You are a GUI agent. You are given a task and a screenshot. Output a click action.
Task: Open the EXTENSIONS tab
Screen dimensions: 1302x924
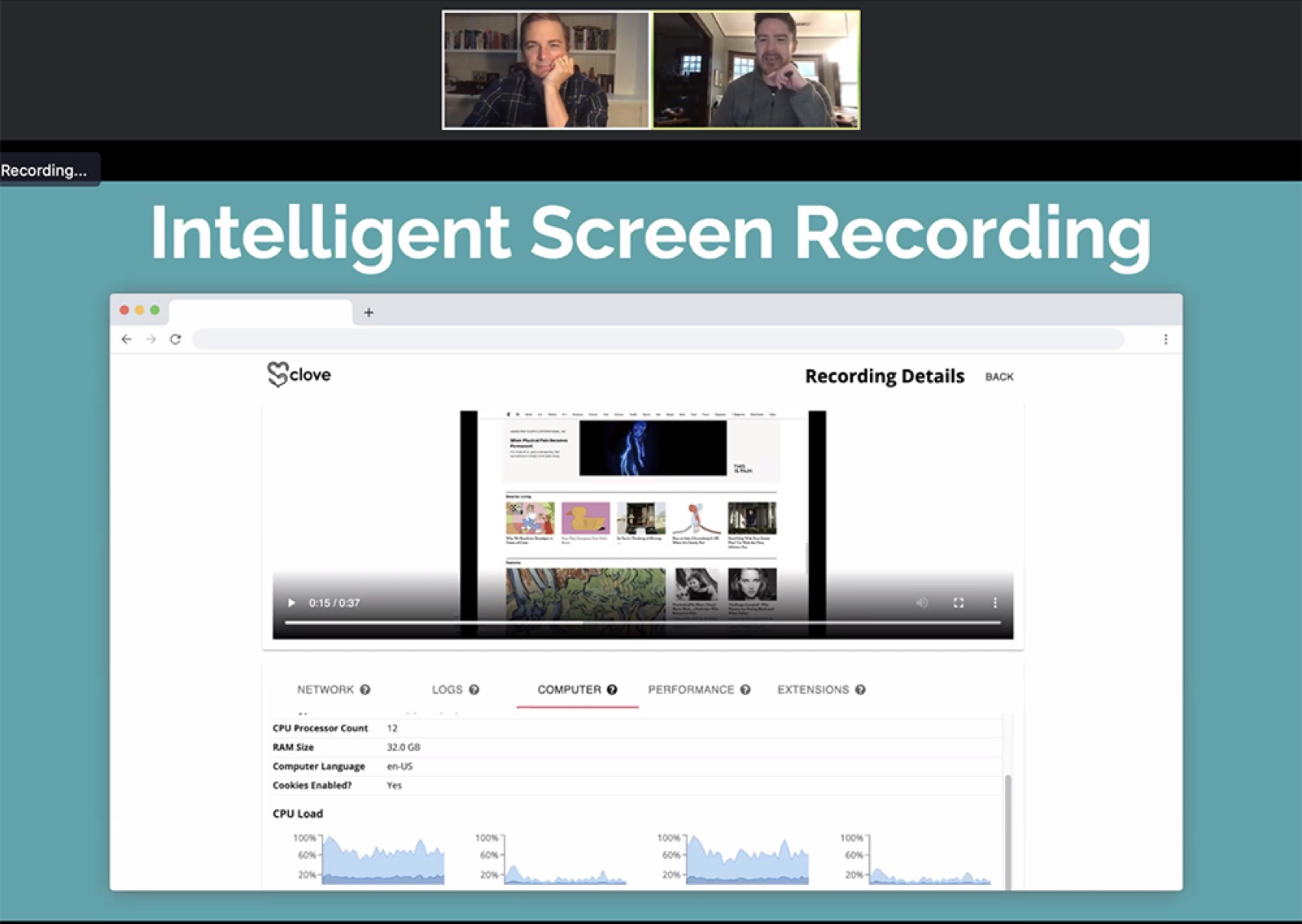(813, 689)
